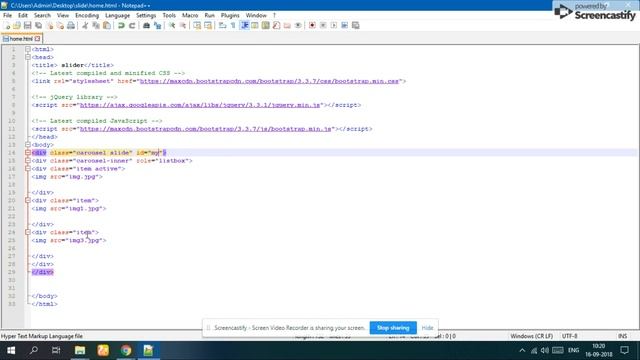
Task: Follow the bootstrap.min.css link
Action: 269,81
